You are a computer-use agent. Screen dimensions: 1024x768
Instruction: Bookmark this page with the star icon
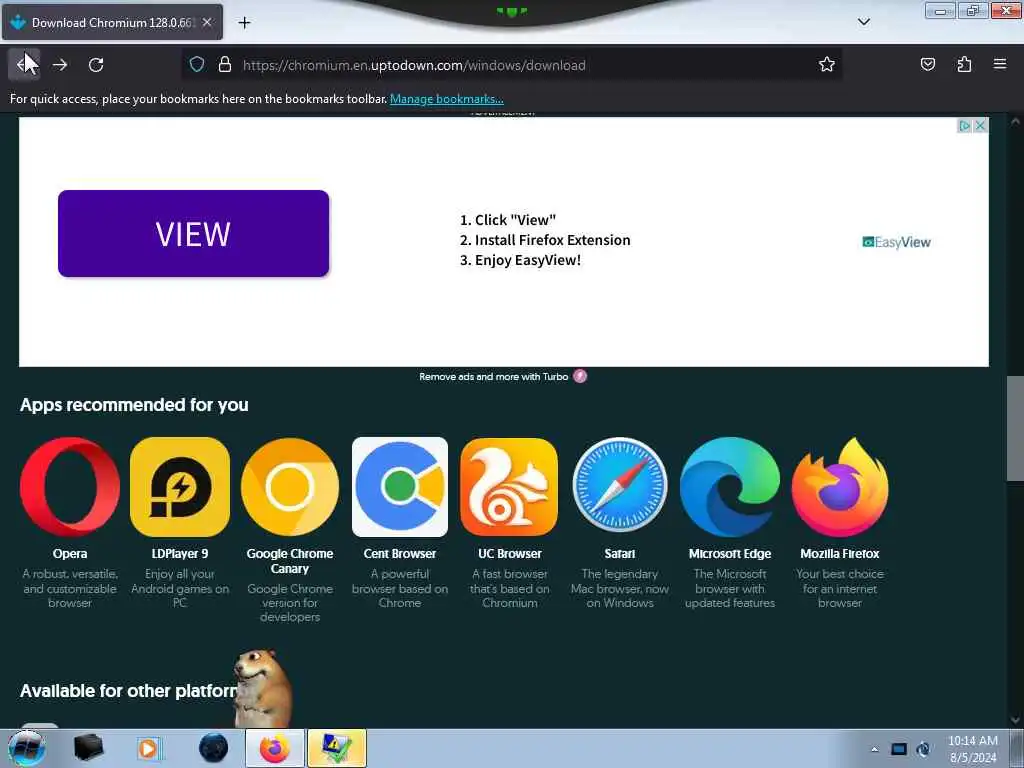pyautogui.click(x=827, y=64)
